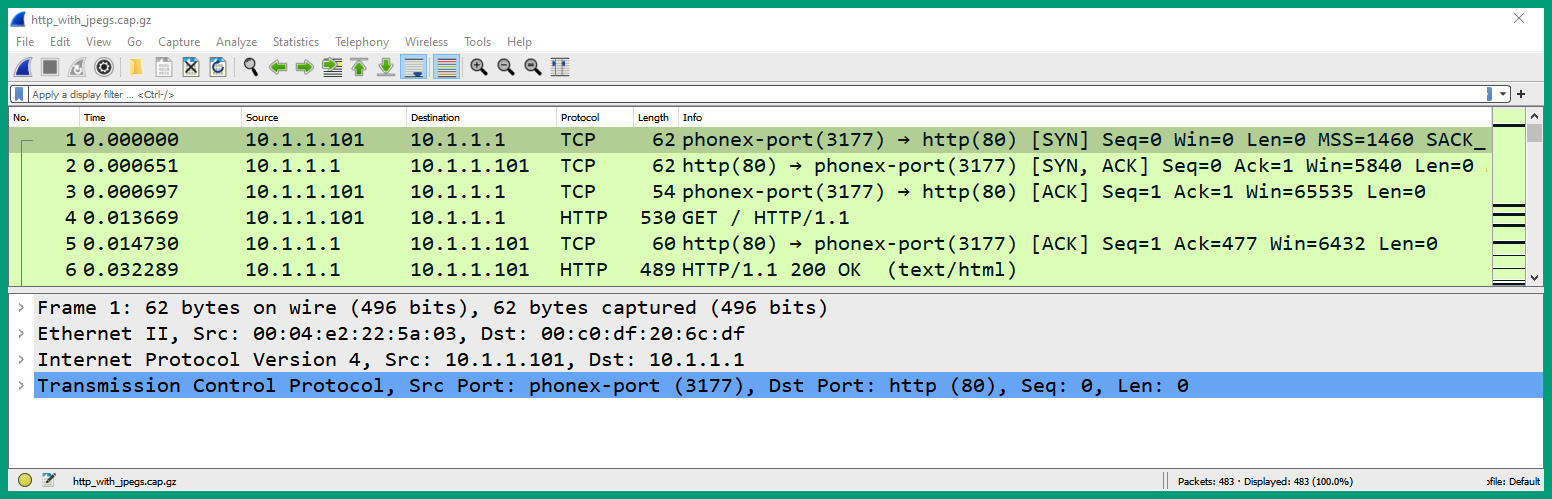Go forward in packet history arrow

click(x=305, y=67)
